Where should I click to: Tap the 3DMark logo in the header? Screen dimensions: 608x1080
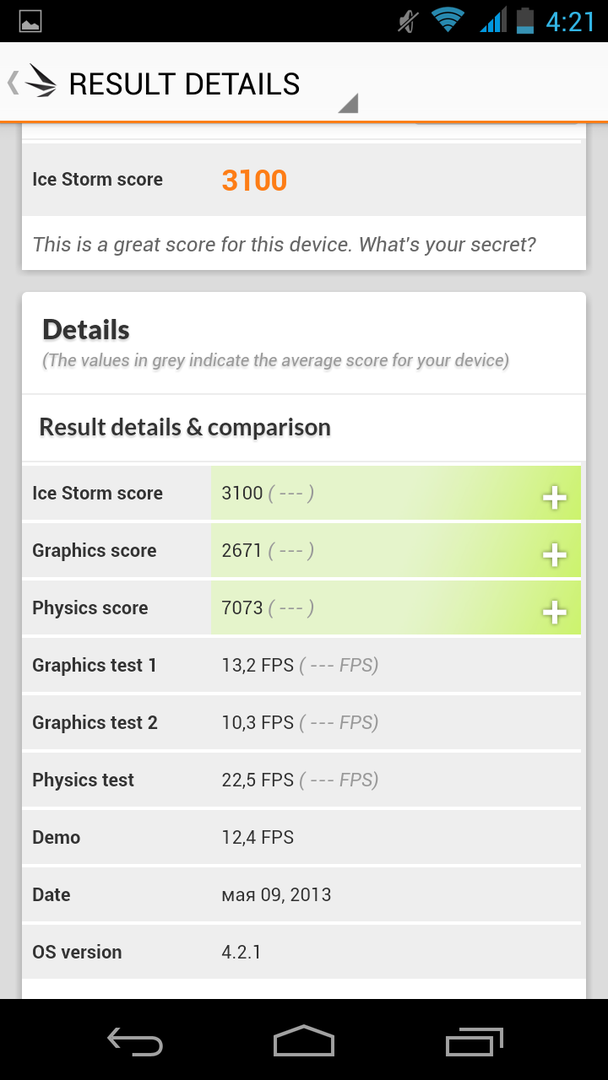point(40,82)
